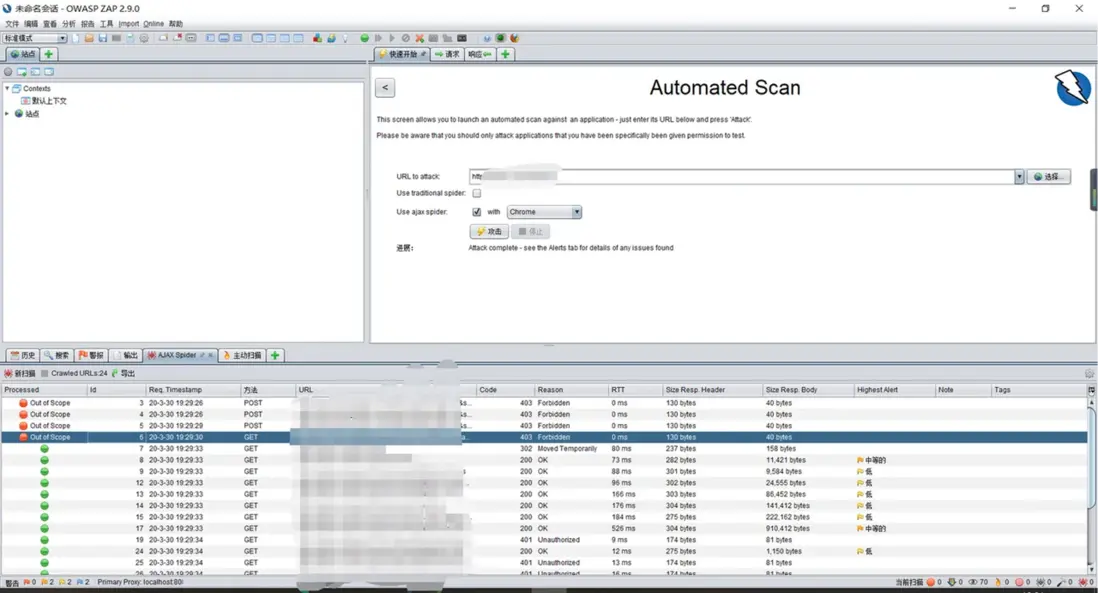Close the AJAX Spider tab
This screenshot has width=1098, height=593.
pos(210,355)
